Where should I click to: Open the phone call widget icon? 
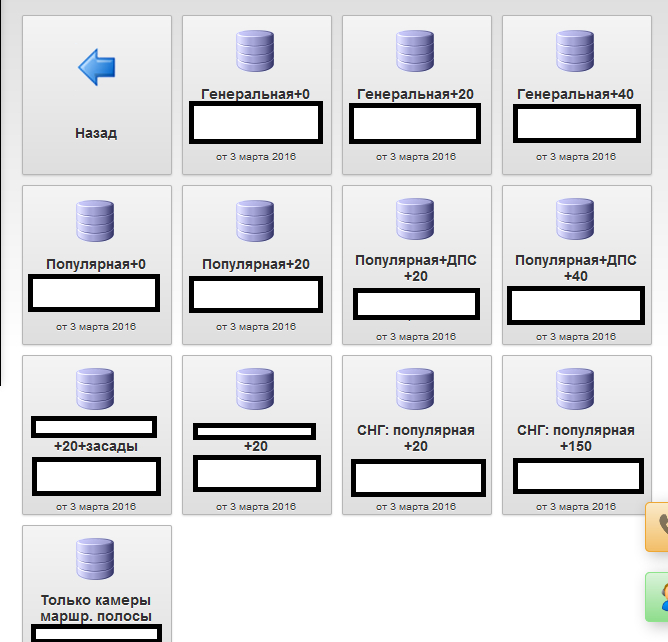click(659, 526)
